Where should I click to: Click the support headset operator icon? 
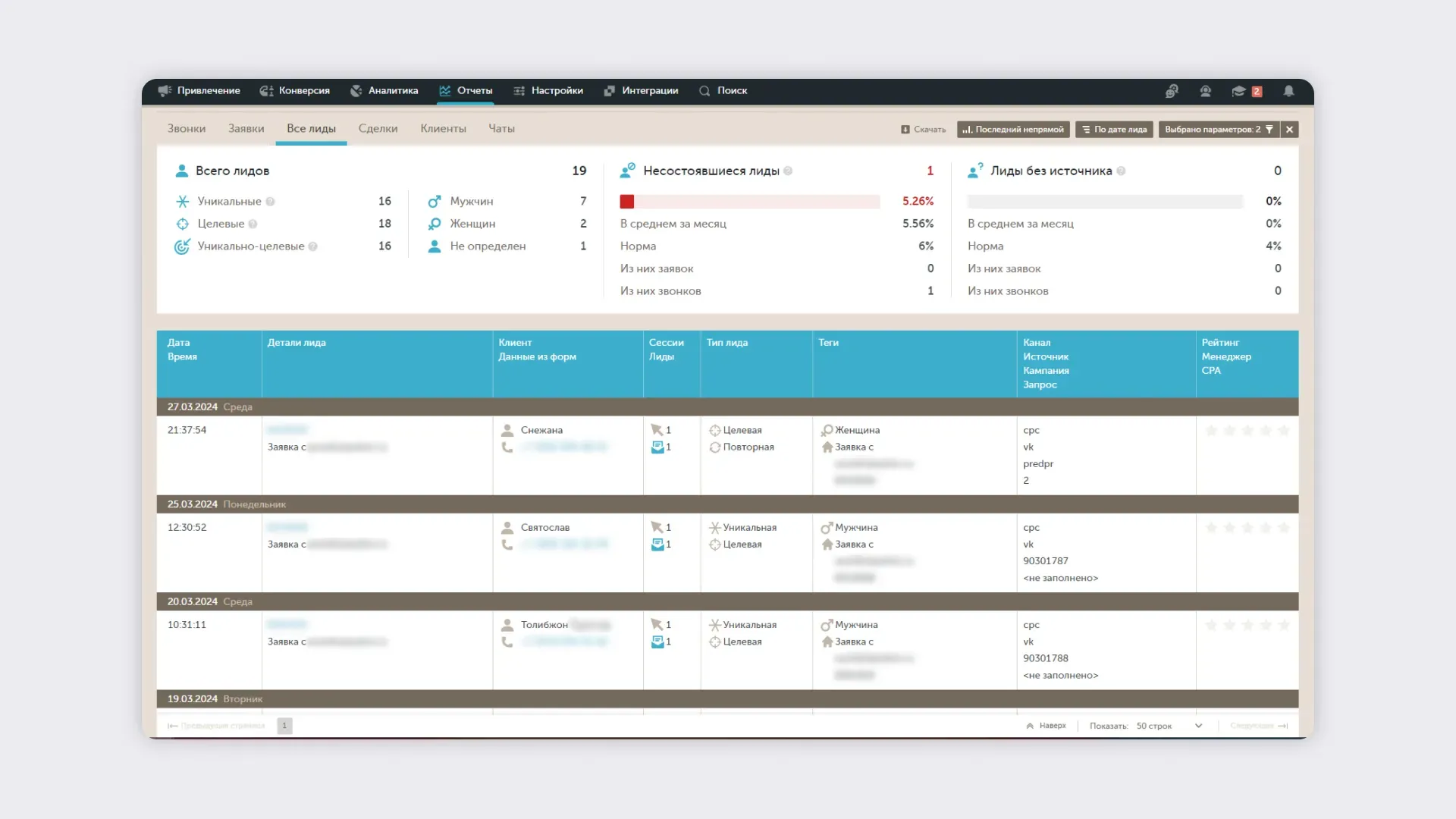1205,91
